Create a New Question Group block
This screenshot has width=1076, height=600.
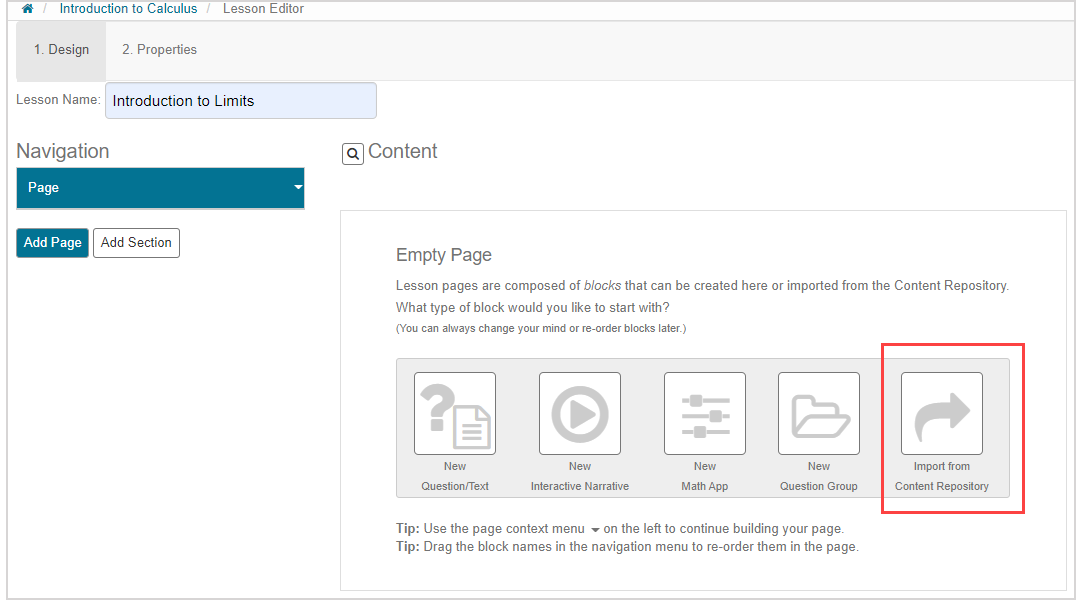coord(819,414)
